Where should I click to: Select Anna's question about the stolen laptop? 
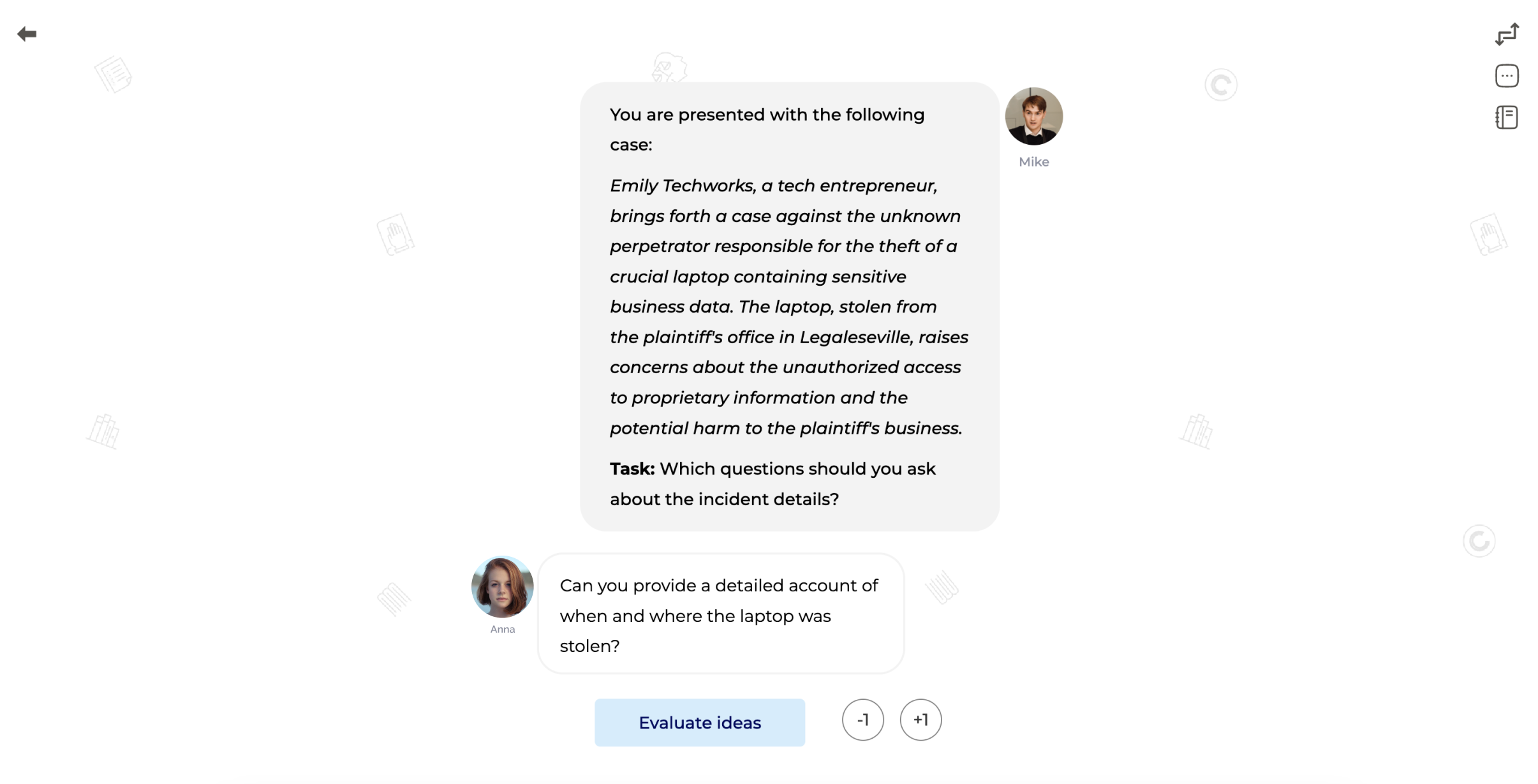coord(720,615)
